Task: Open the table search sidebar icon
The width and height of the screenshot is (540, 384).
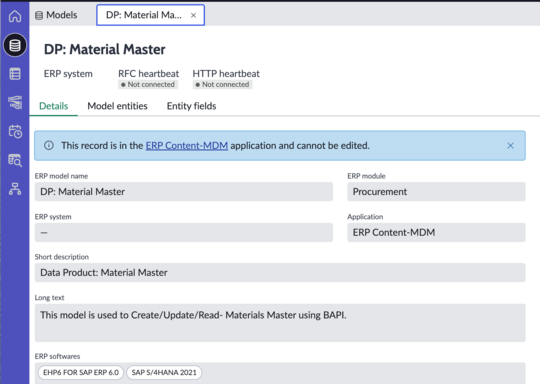Action: coord(15,160)
